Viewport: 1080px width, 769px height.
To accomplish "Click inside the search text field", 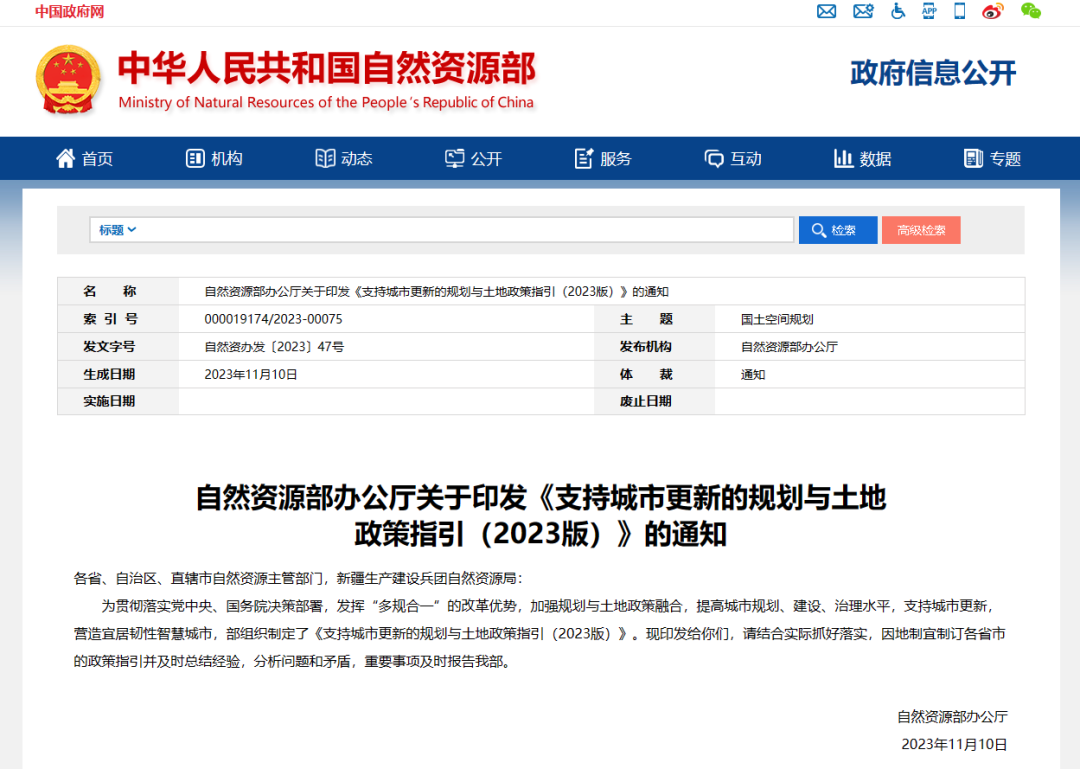I will coord(460,230).
